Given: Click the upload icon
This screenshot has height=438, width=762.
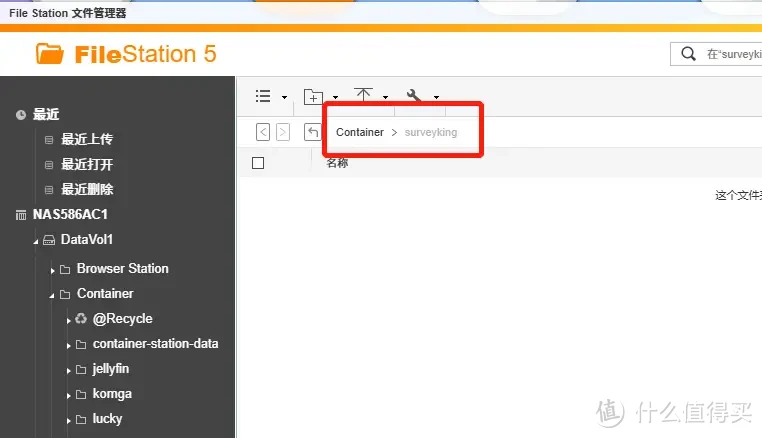Looking at the screenshot, I should click(x=363, y=94).
